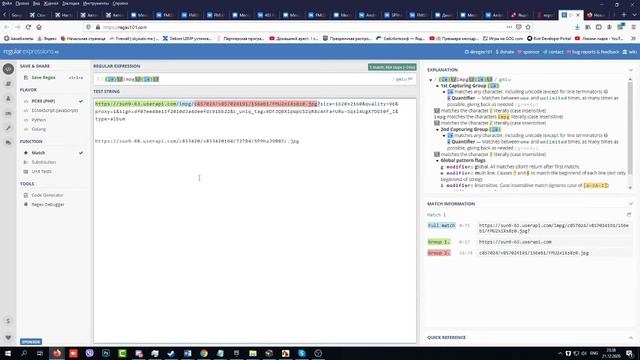The height and width of the screenshot is (360, 640).
Task: Open the Файл menu
Action: [x=7, y=3]
